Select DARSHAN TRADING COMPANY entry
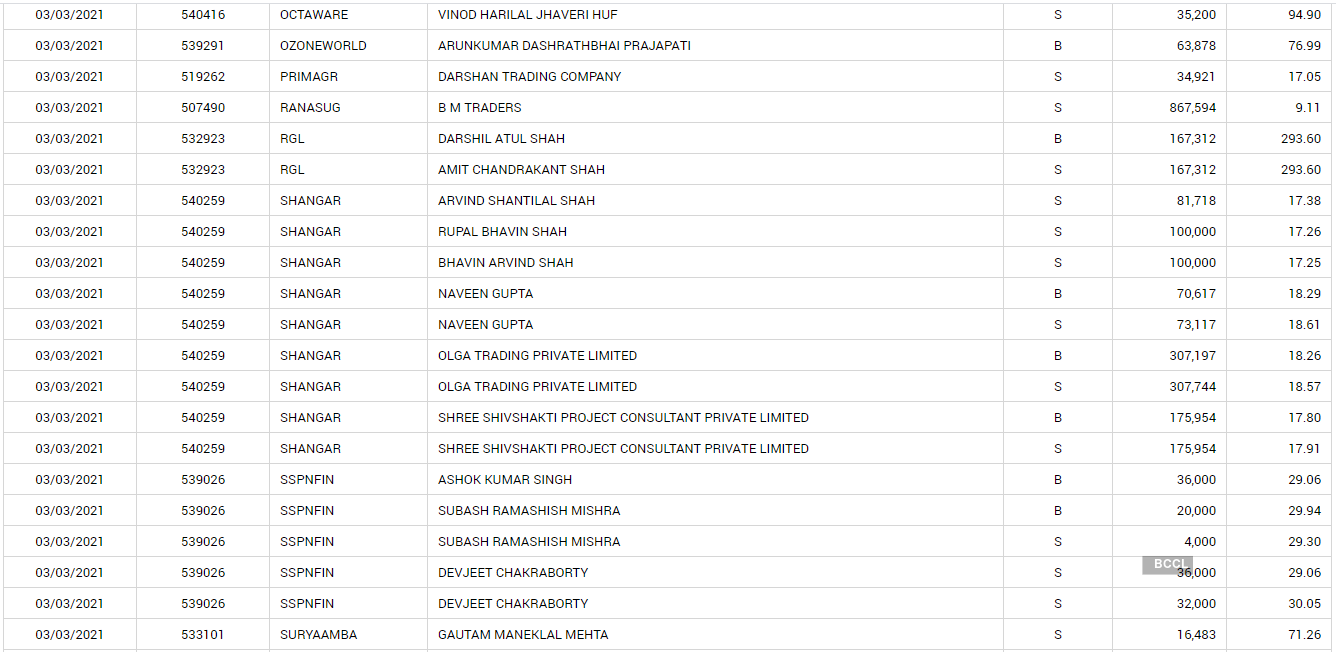This screenshot has height=652, width=1336. tap(529, 77)
